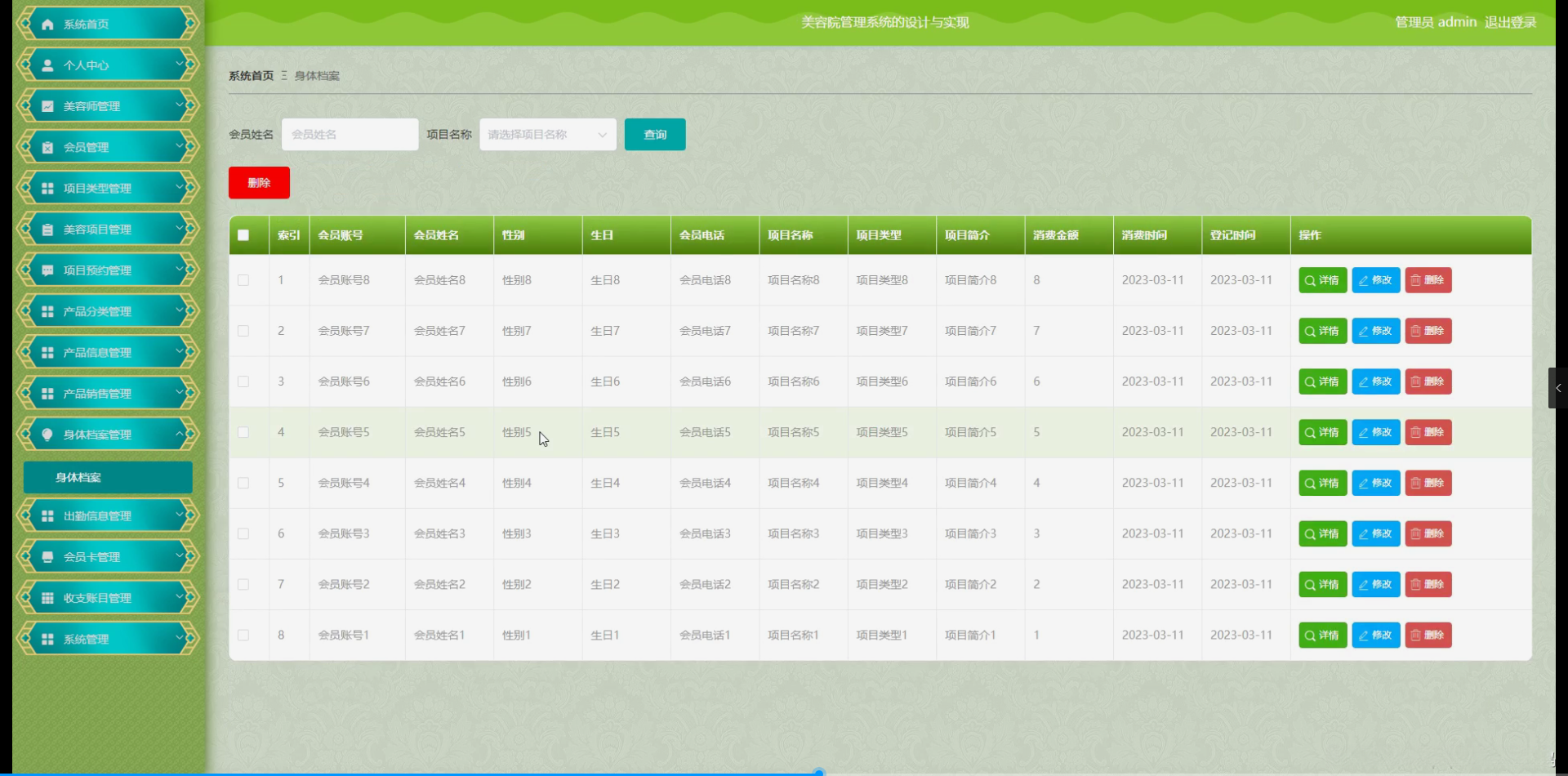Click the 查询 search button
Screen dimensions: 1568x776
click(x=655, y=135)
